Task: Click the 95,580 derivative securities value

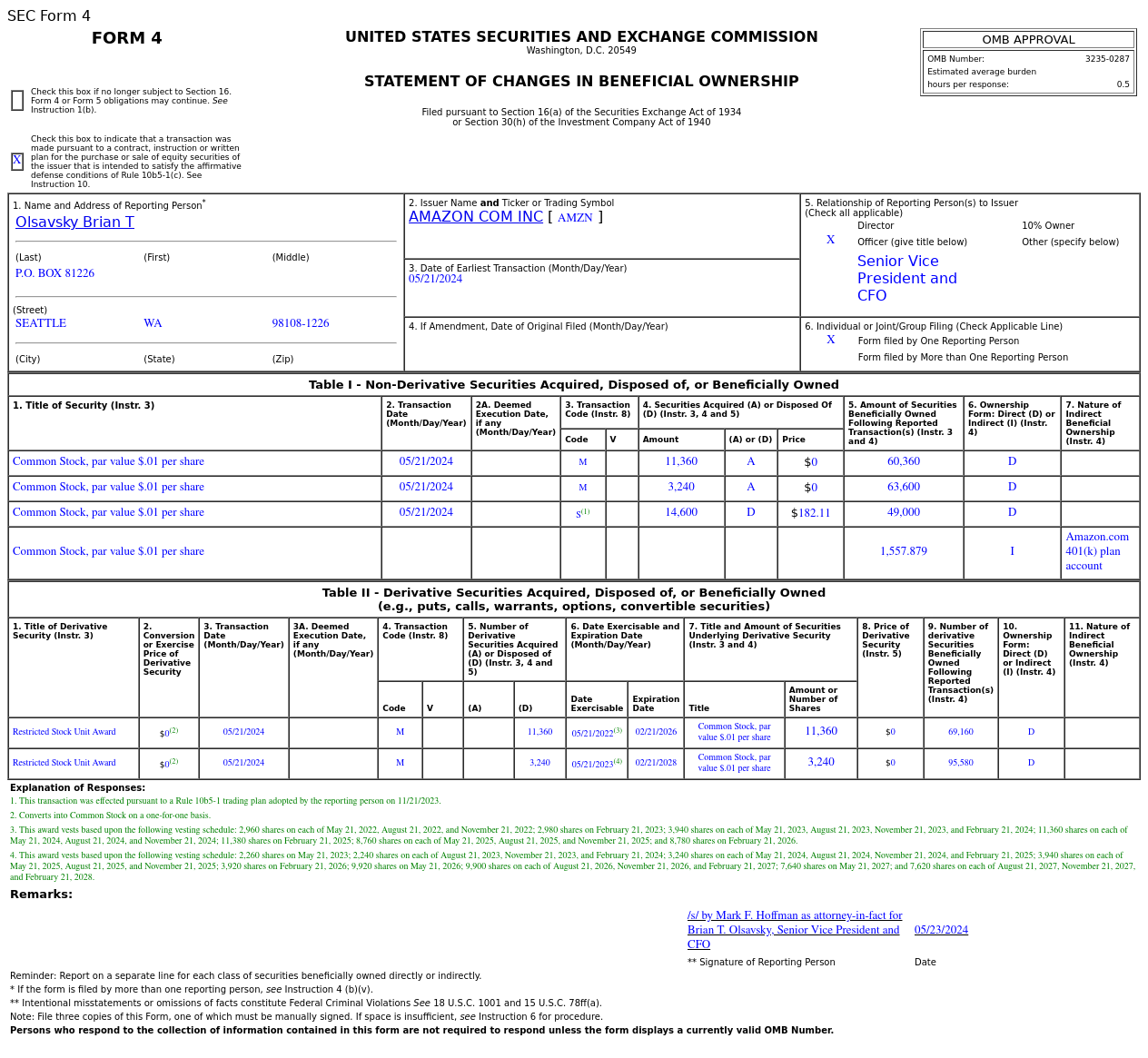Action: (x=961, y=763)
